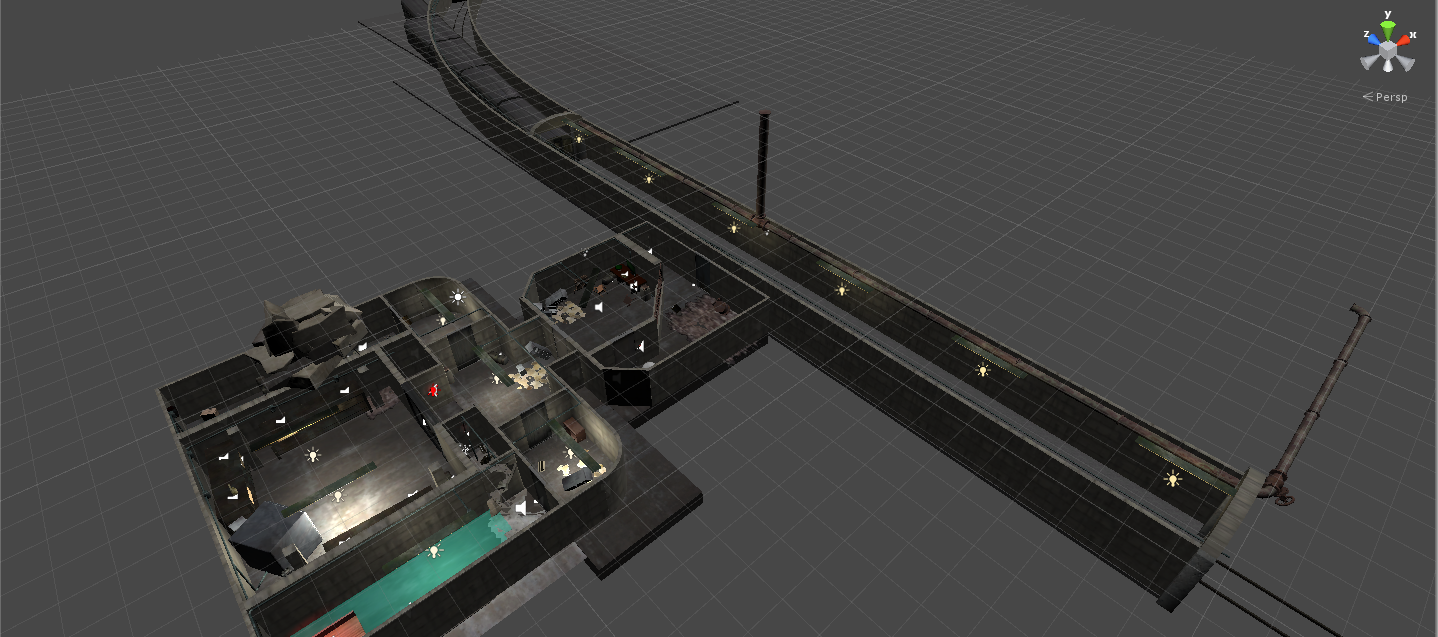The image size is (1438, 637).
Task: Click the green Y axis cone
Action: 1388,27
